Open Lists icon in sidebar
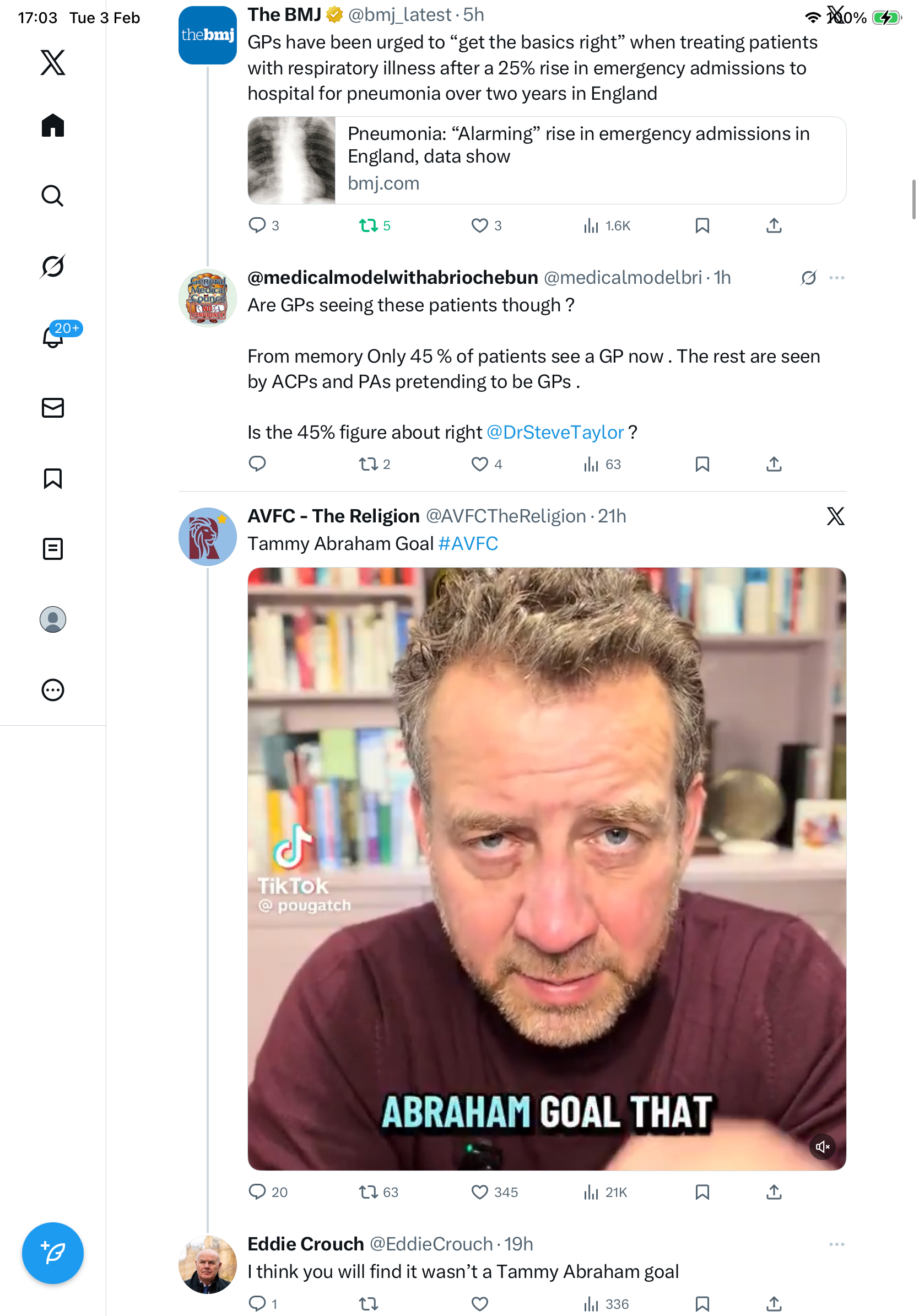This screenshot has width=919, height=1316. [x=53, y=548]
